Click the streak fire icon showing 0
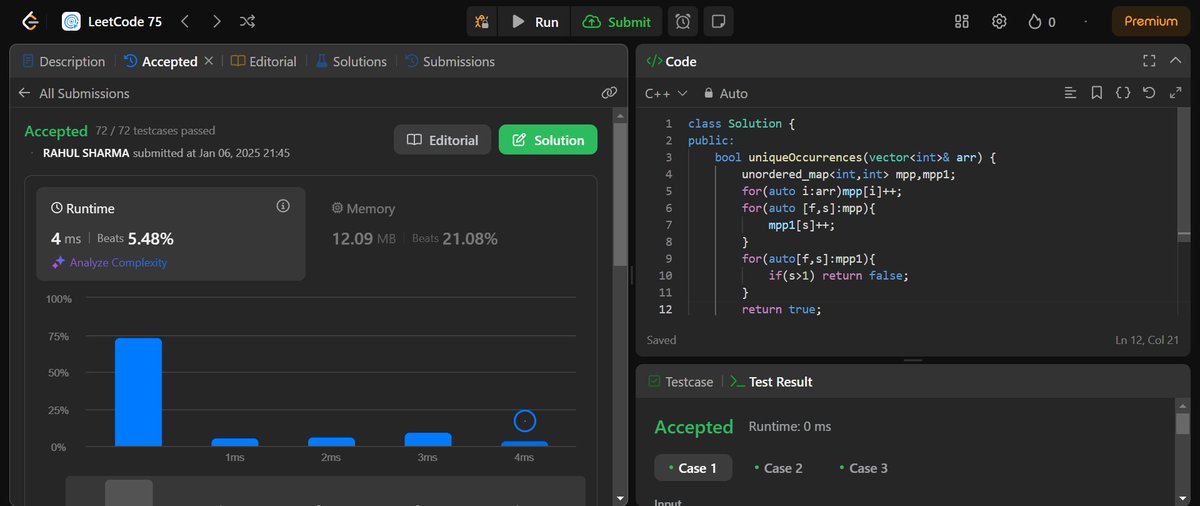1200x506 pixels. (x=1041, y=21)
